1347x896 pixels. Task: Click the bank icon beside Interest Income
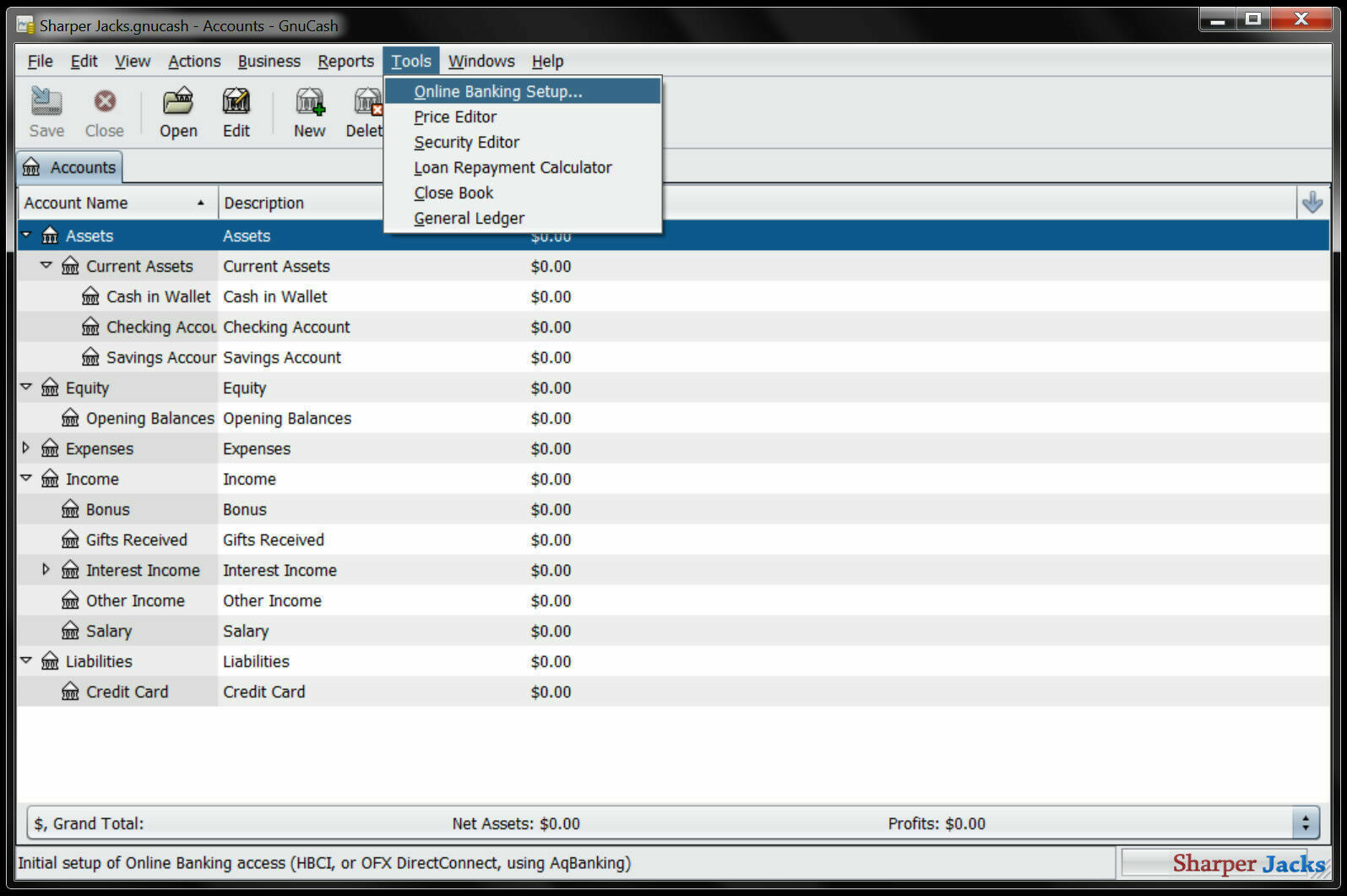tap(70, 570)
